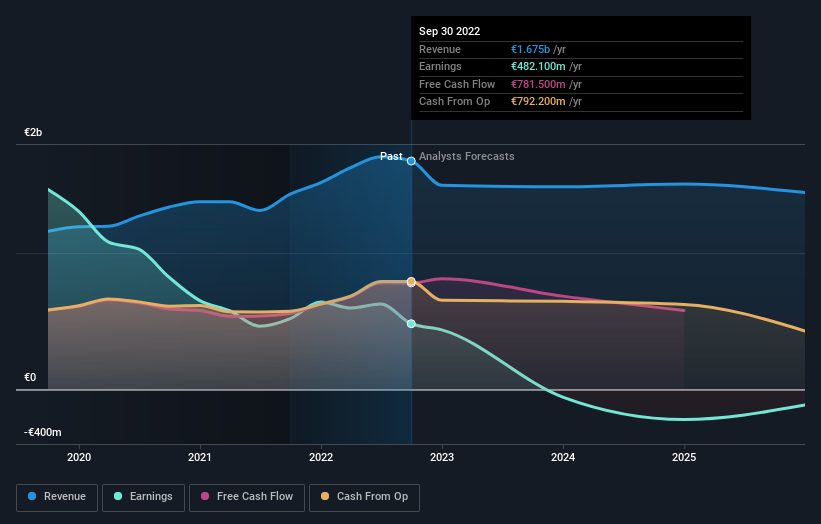Click the €0 y-axis label
The width and height of the screenshot is (821, 524).
30,377
